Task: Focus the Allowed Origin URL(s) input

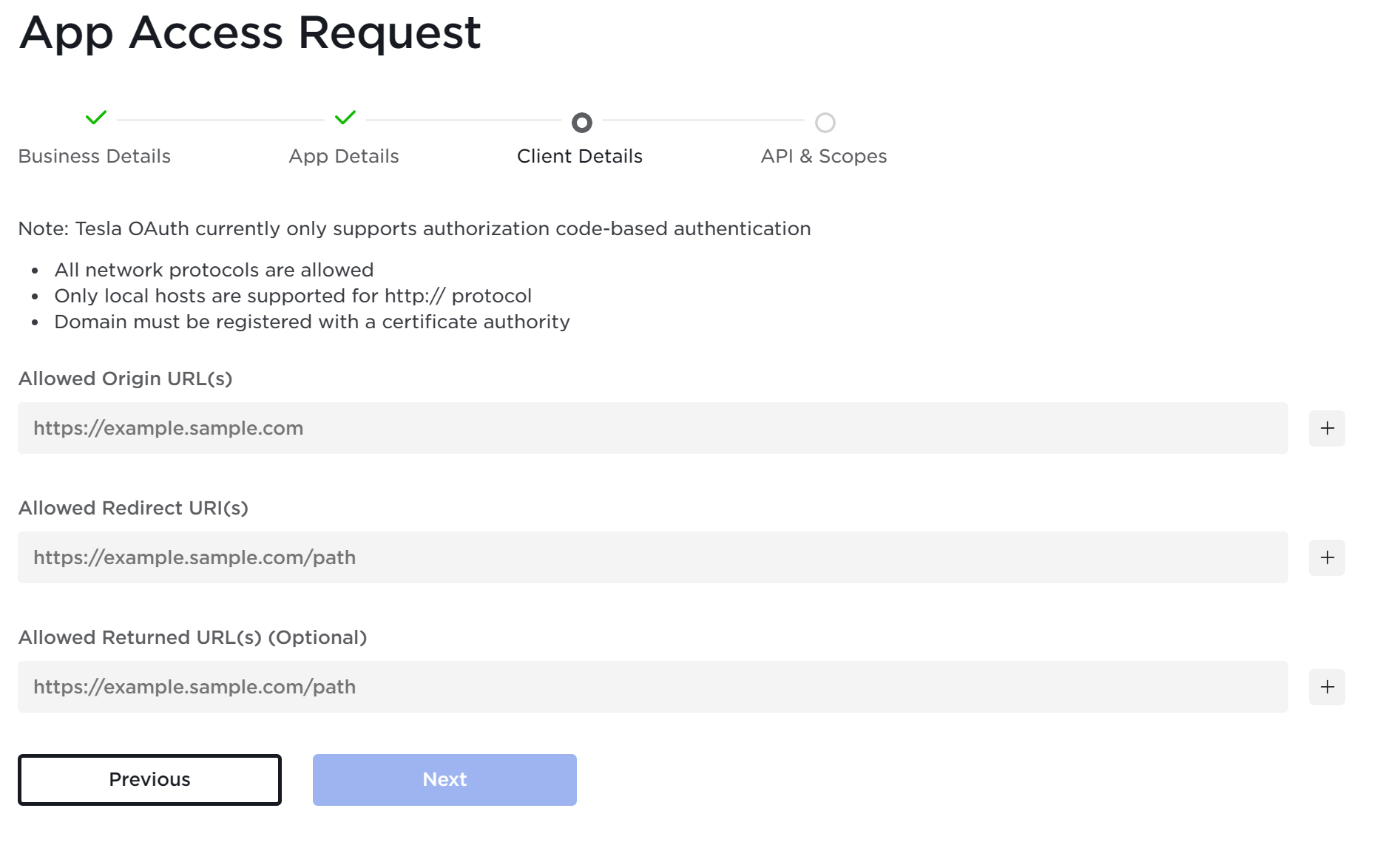Action: 652,428
